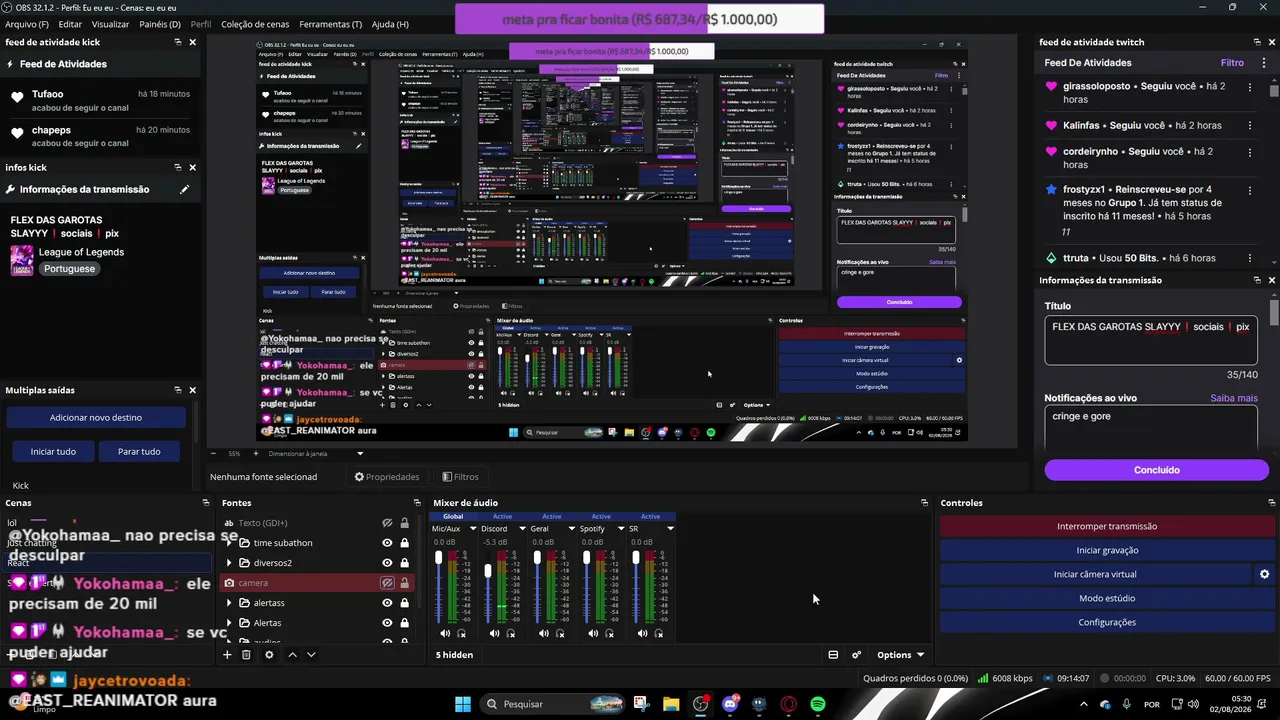Mute the Discord audio channel
This screenshot has width=1280, height=720.
[494, 633]
